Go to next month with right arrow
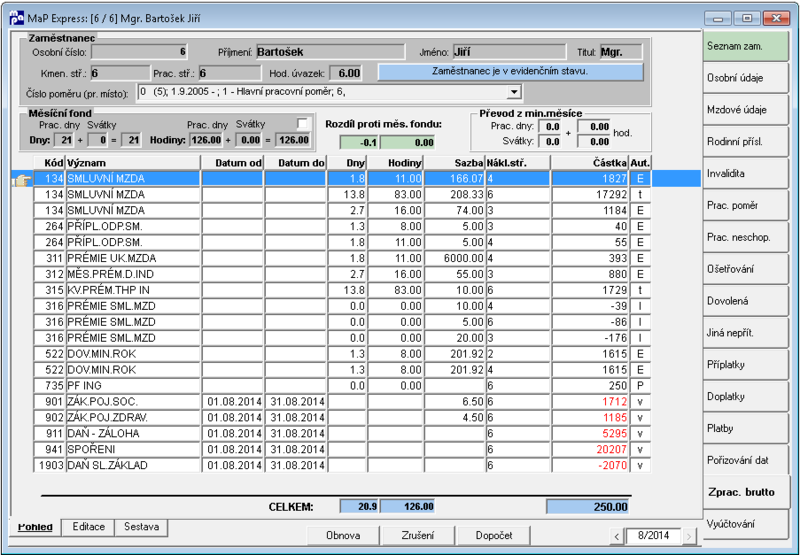The height and width of the screenshot is (555, 800). 689,536
